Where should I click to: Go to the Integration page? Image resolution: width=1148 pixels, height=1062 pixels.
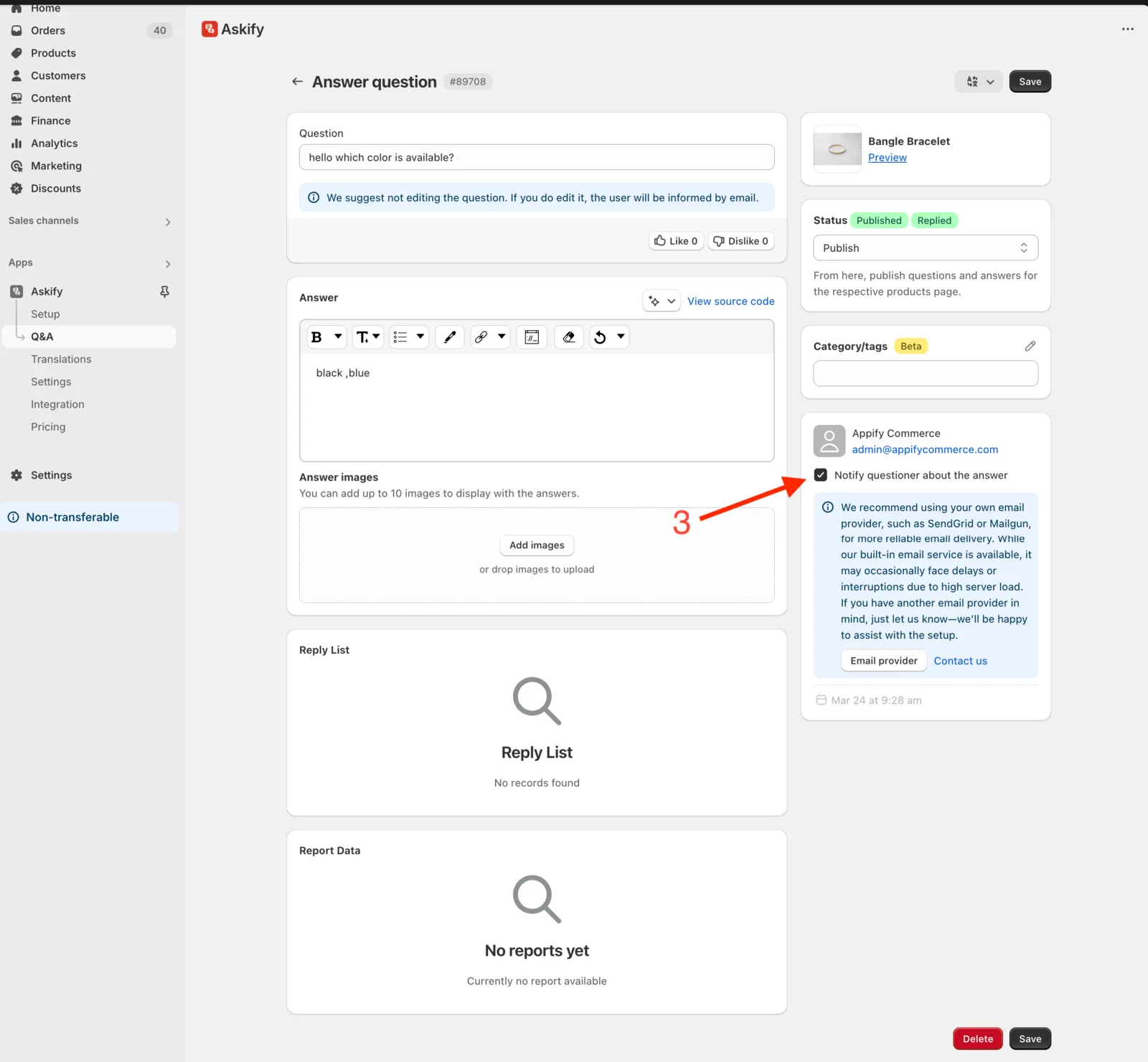tap(57, 405)
